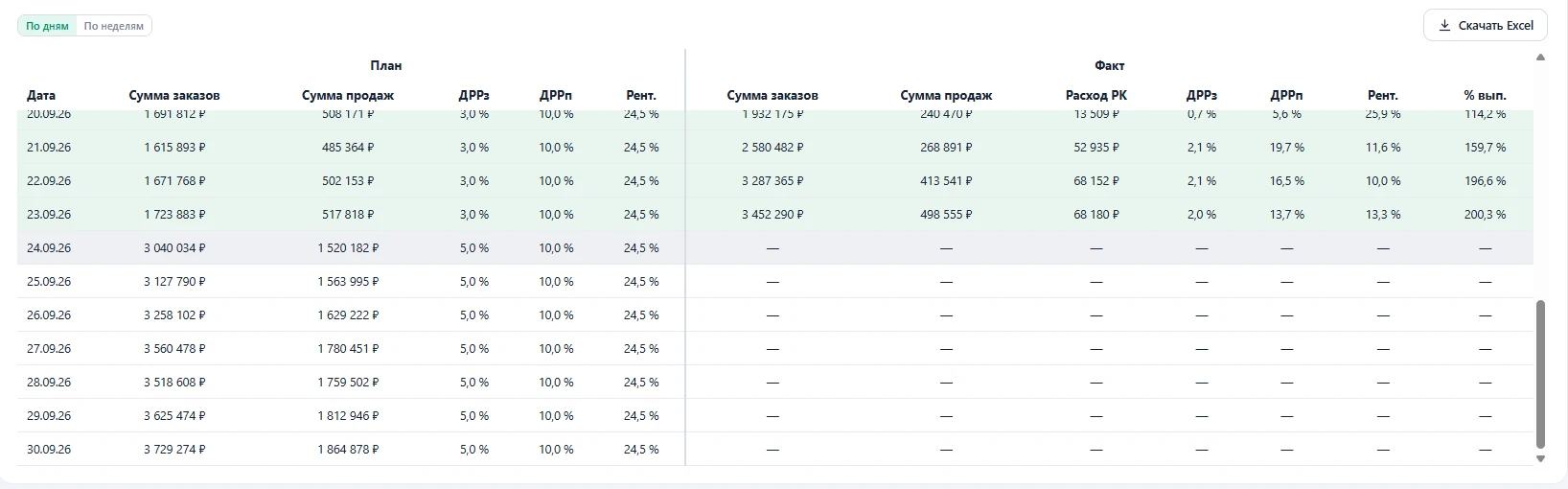Viewport: 1568px width, 489px height.
Task: Download the Excel file via Скачать Excel
Action: (1486, 26)
